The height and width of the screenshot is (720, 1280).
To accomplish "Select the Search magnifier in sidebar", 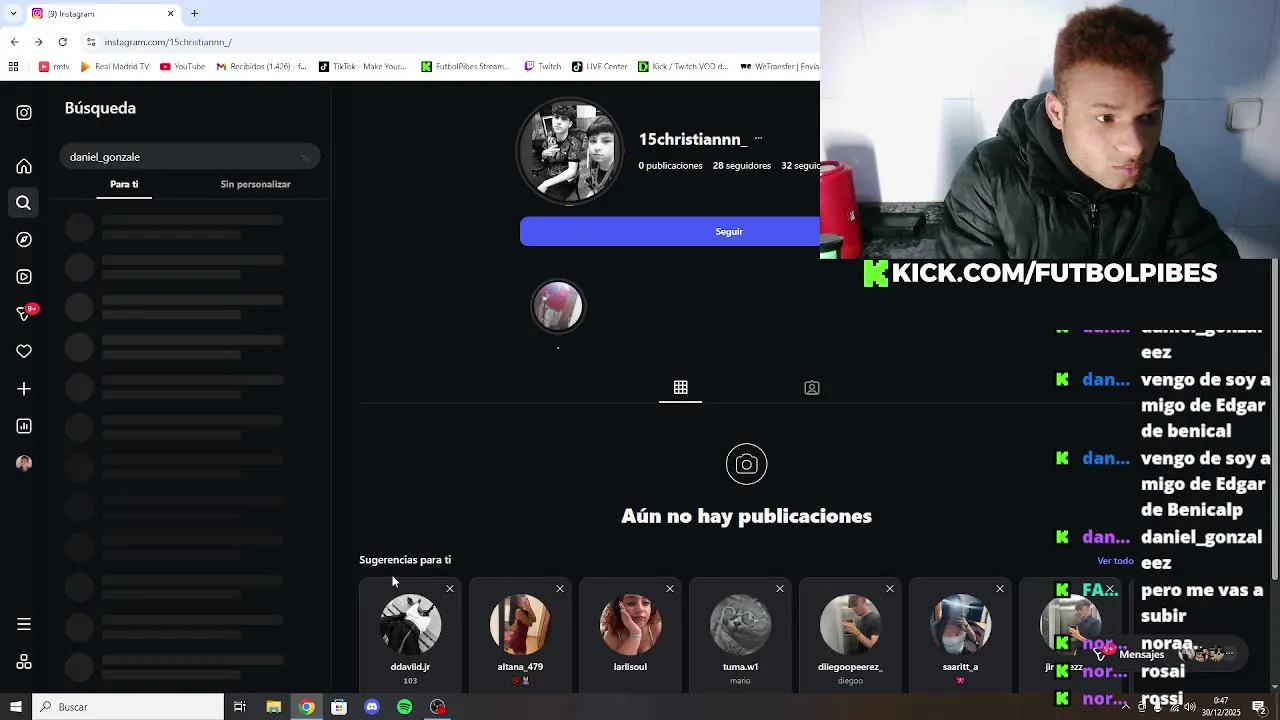I will tap(24, 203).
